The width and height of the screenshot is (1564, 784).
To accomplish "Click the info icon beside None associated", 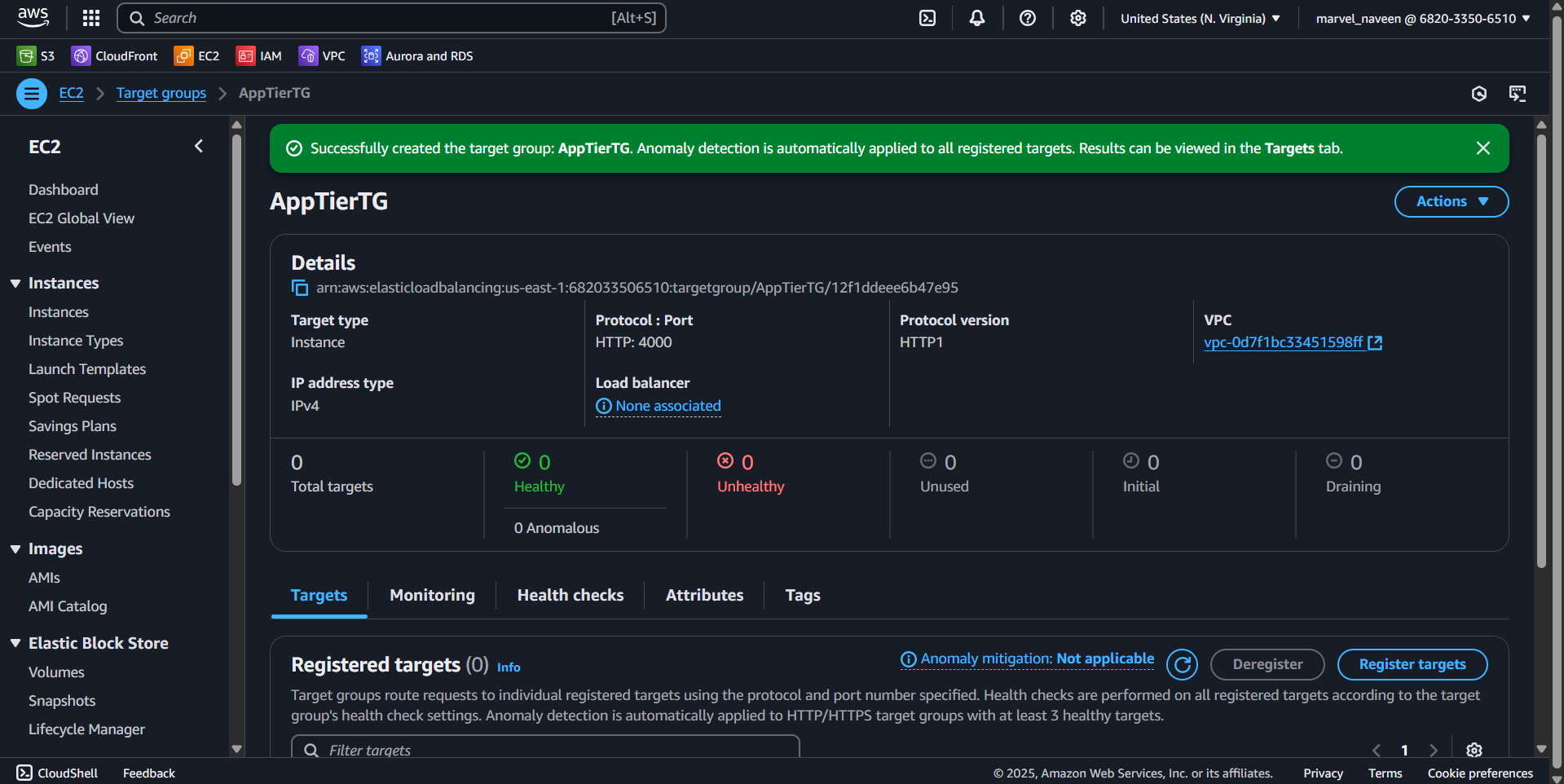I will [603, 406].
